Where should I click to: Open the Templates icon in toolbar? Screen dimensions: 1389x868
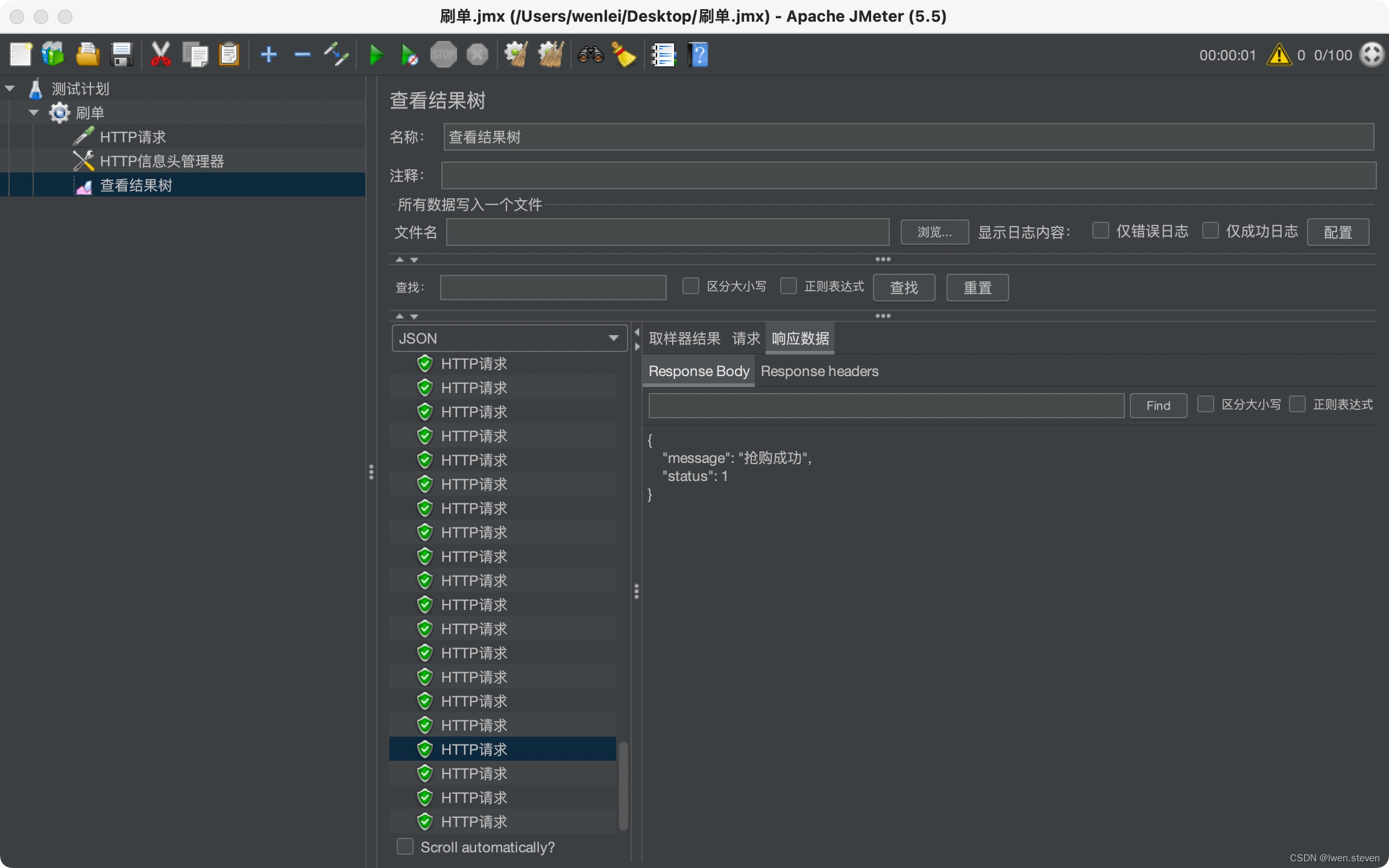pos(53,55)
